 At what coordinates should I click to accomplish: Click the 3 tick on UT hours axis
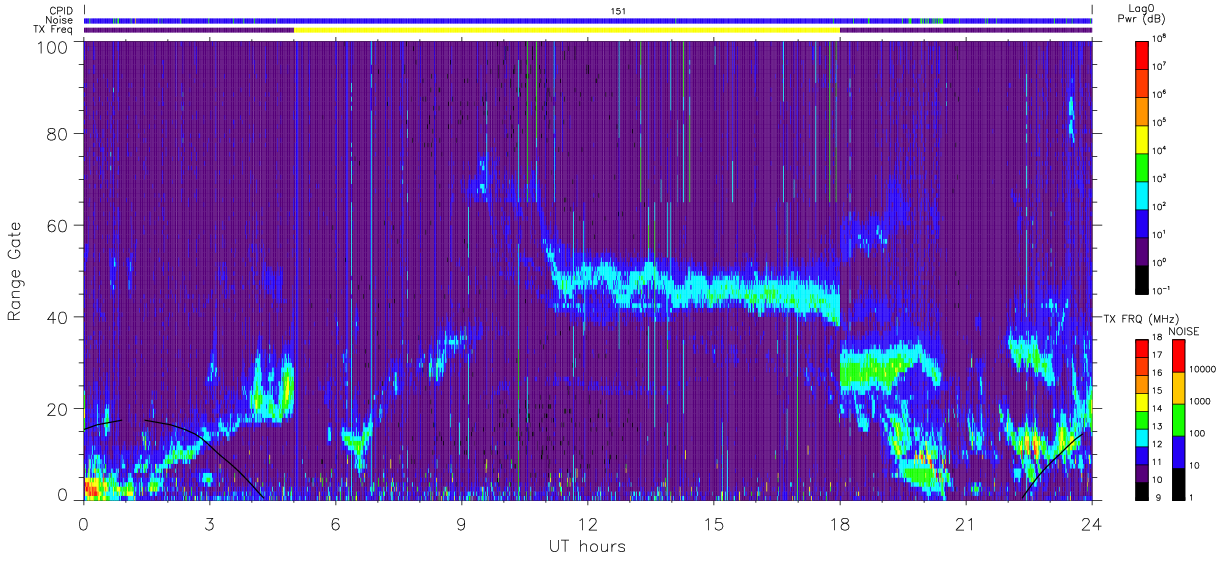tap(209, 523)
